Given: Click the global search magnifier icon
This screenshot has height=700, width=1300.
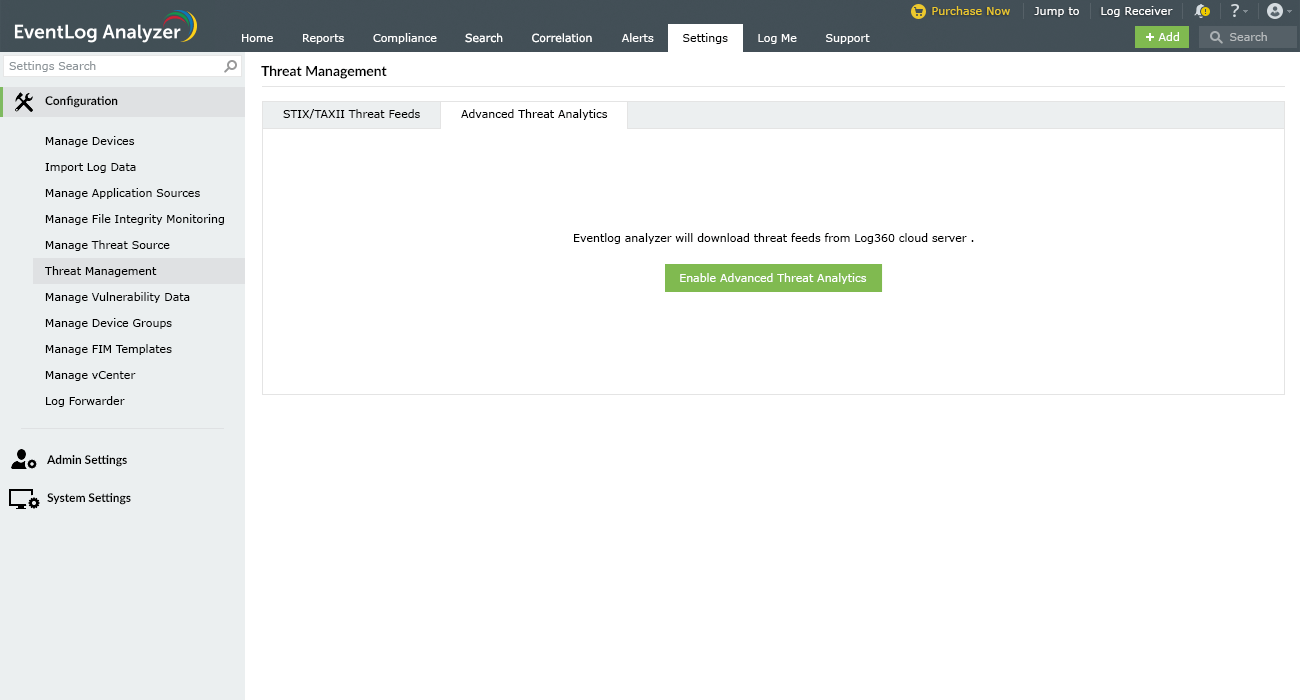Looking at the screenshot, I should pos(1215,36).
